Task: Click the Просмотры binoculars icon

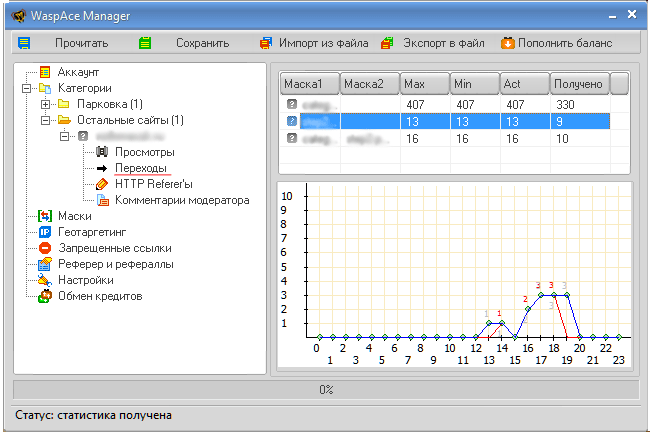Action: (x=102, y=152)
